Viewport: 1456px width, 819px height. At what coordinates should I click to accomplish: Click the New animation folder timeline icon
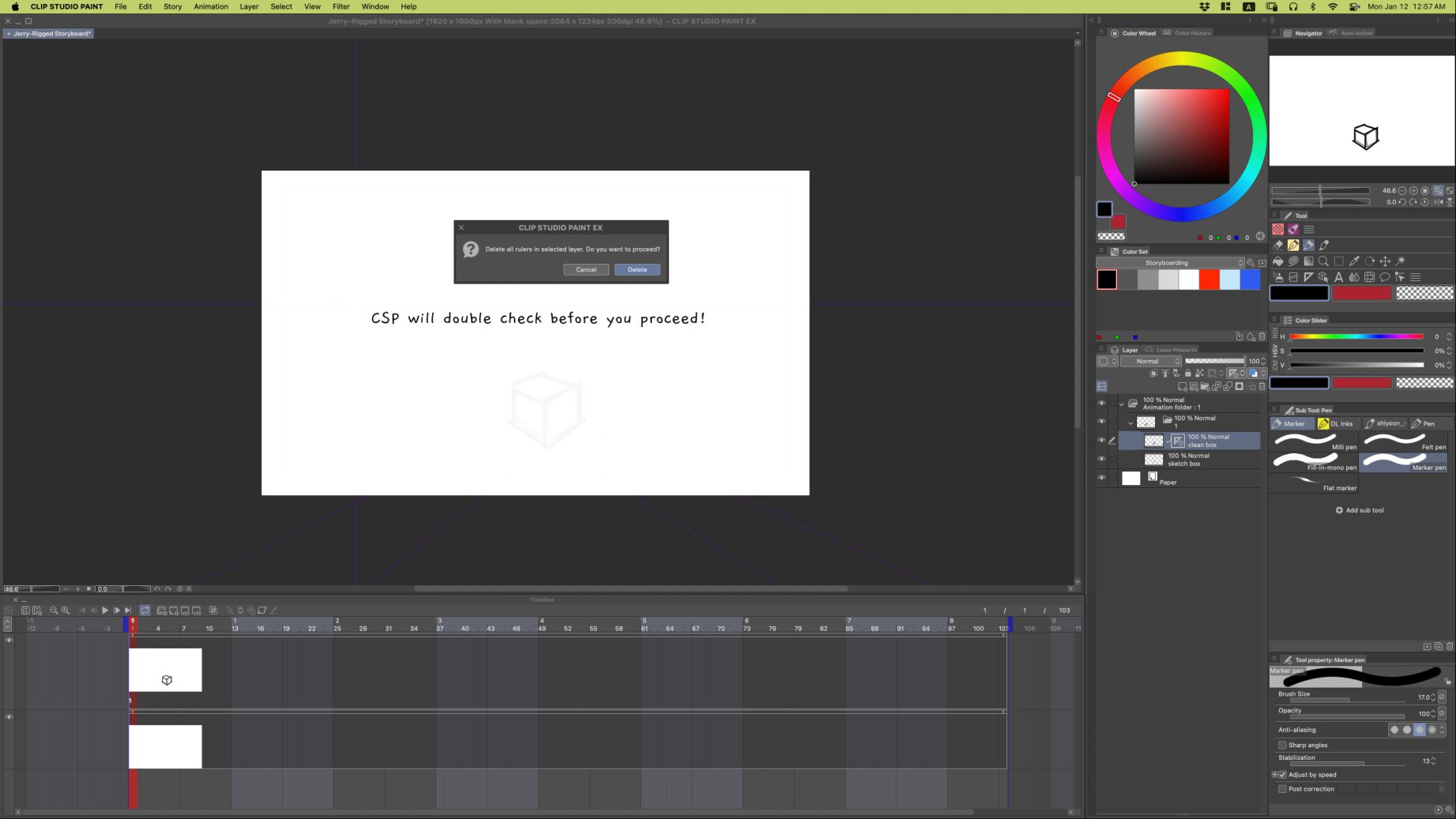pyautogui.click(x=161, y=610)
